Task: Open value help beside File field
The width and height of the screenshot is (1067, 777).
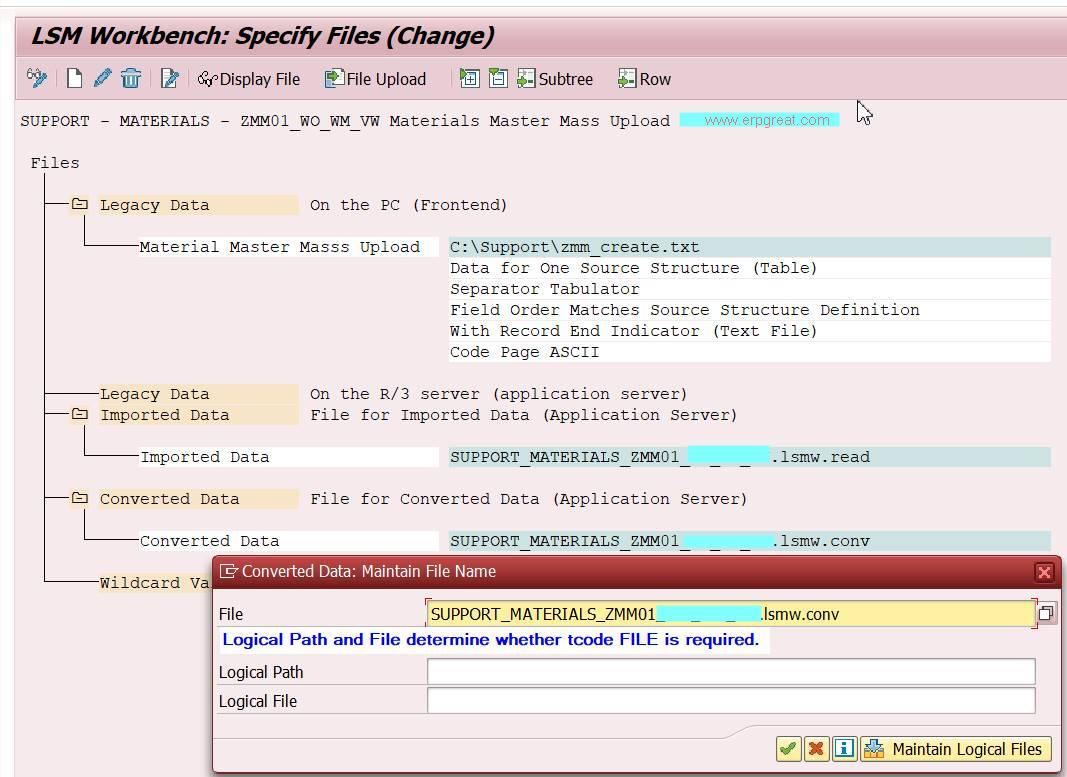Action: click(1046, 614)
